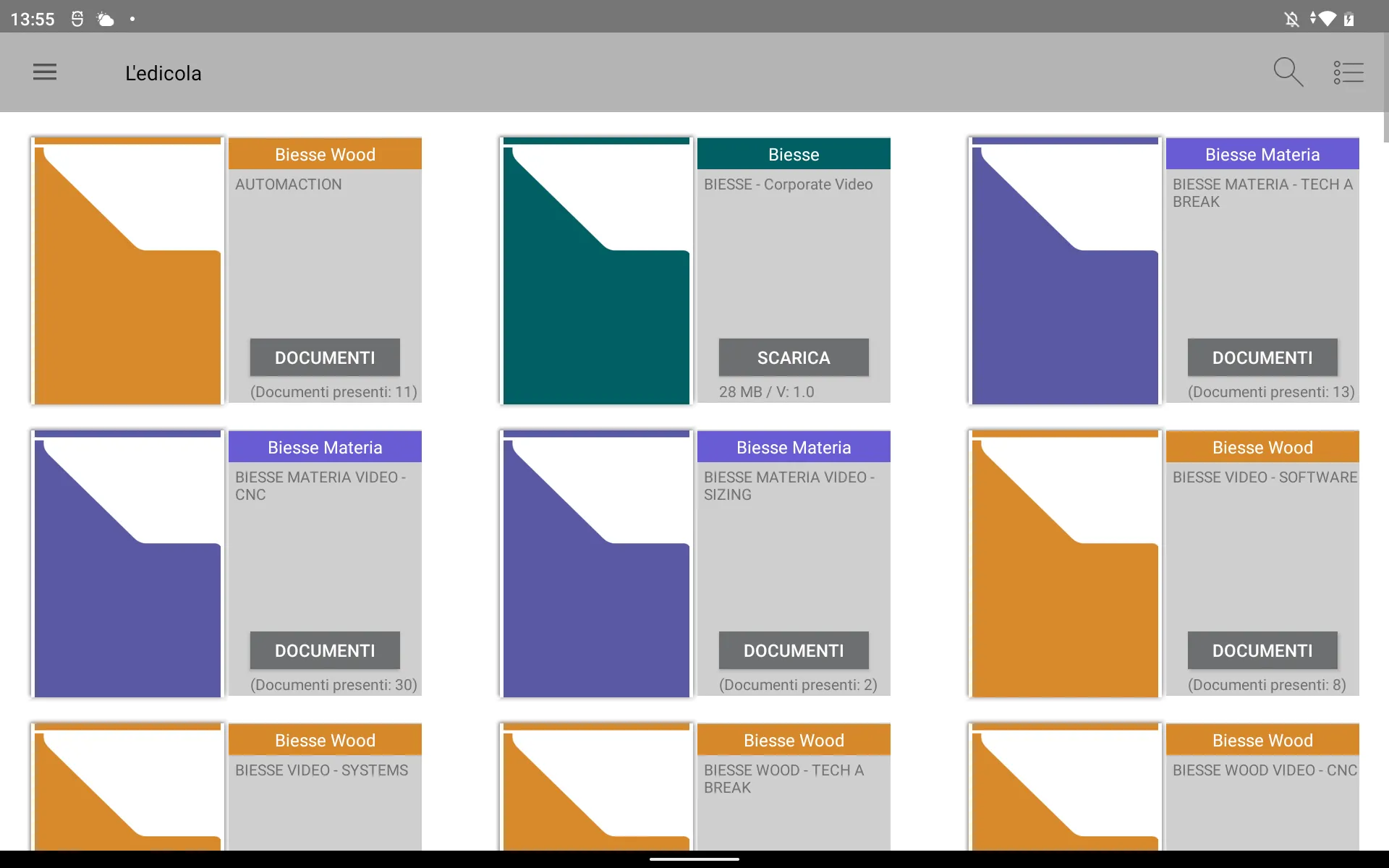Image resolution: width=1389 pixels, height=868 pixels.
Task: Click the vertical scrollbar on right edge
Action: click(1385, 88)
